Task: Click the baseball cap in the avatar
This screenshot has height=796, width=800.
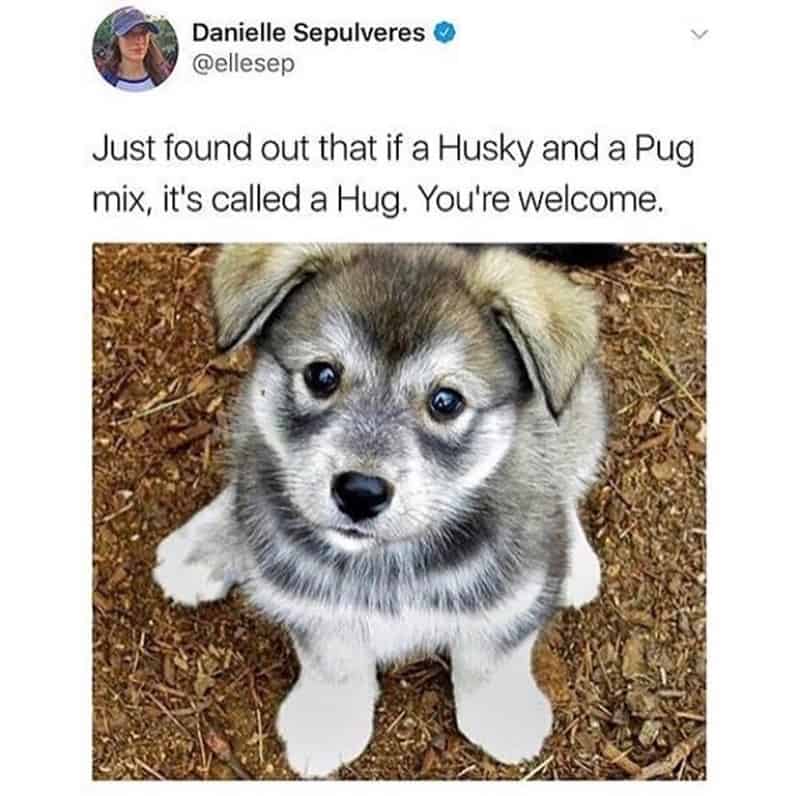Action: (x=134, y=22)
